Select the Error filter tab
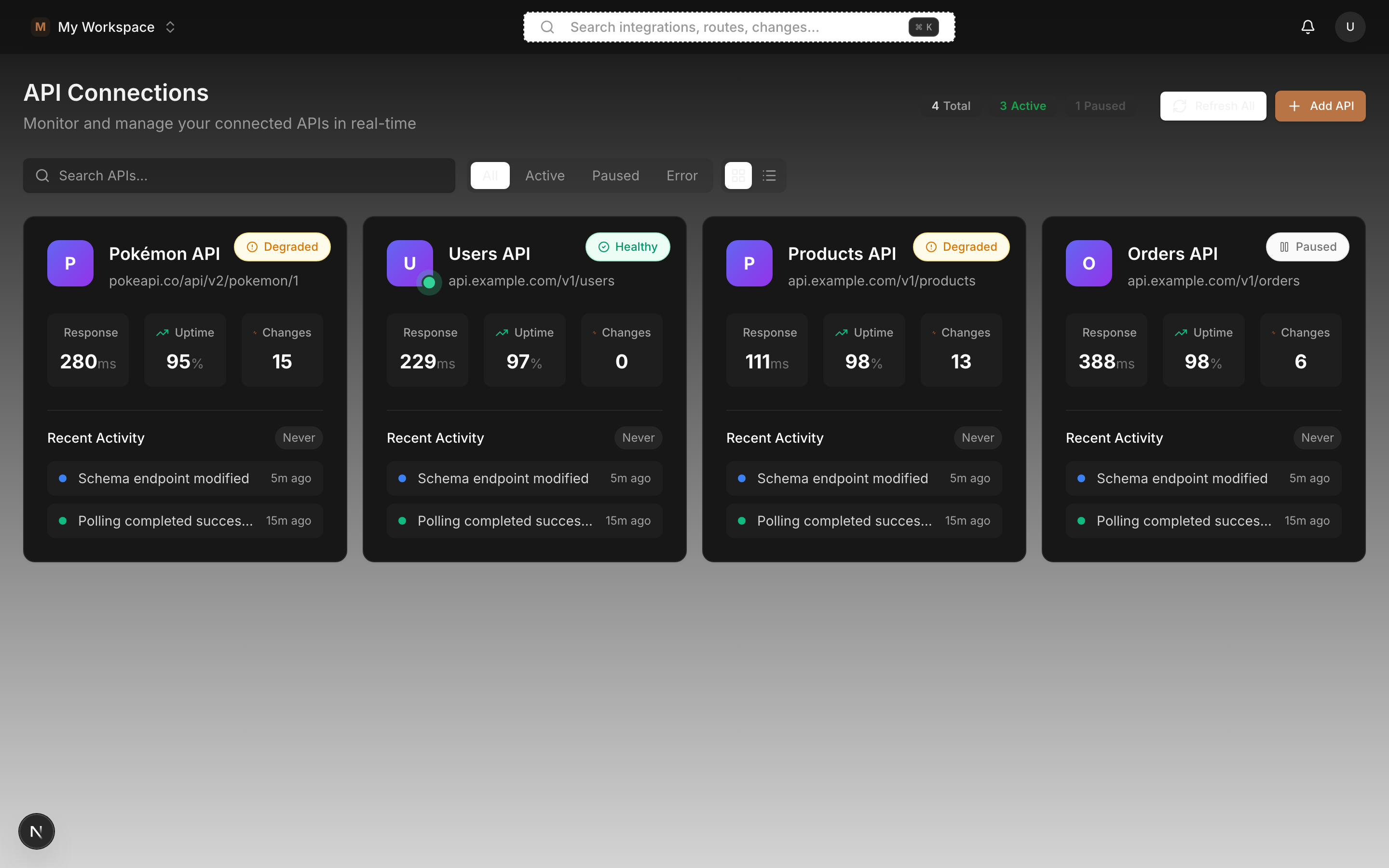Viewport: 1389px width, 868px height. click(x=682, y=175)
